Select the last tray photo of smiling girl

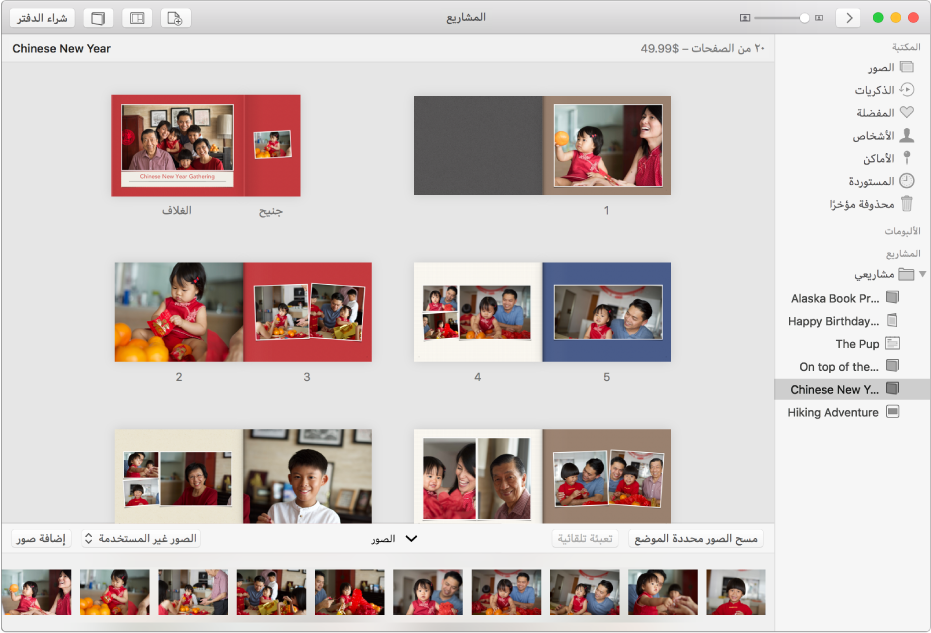(x=736, y=592)
